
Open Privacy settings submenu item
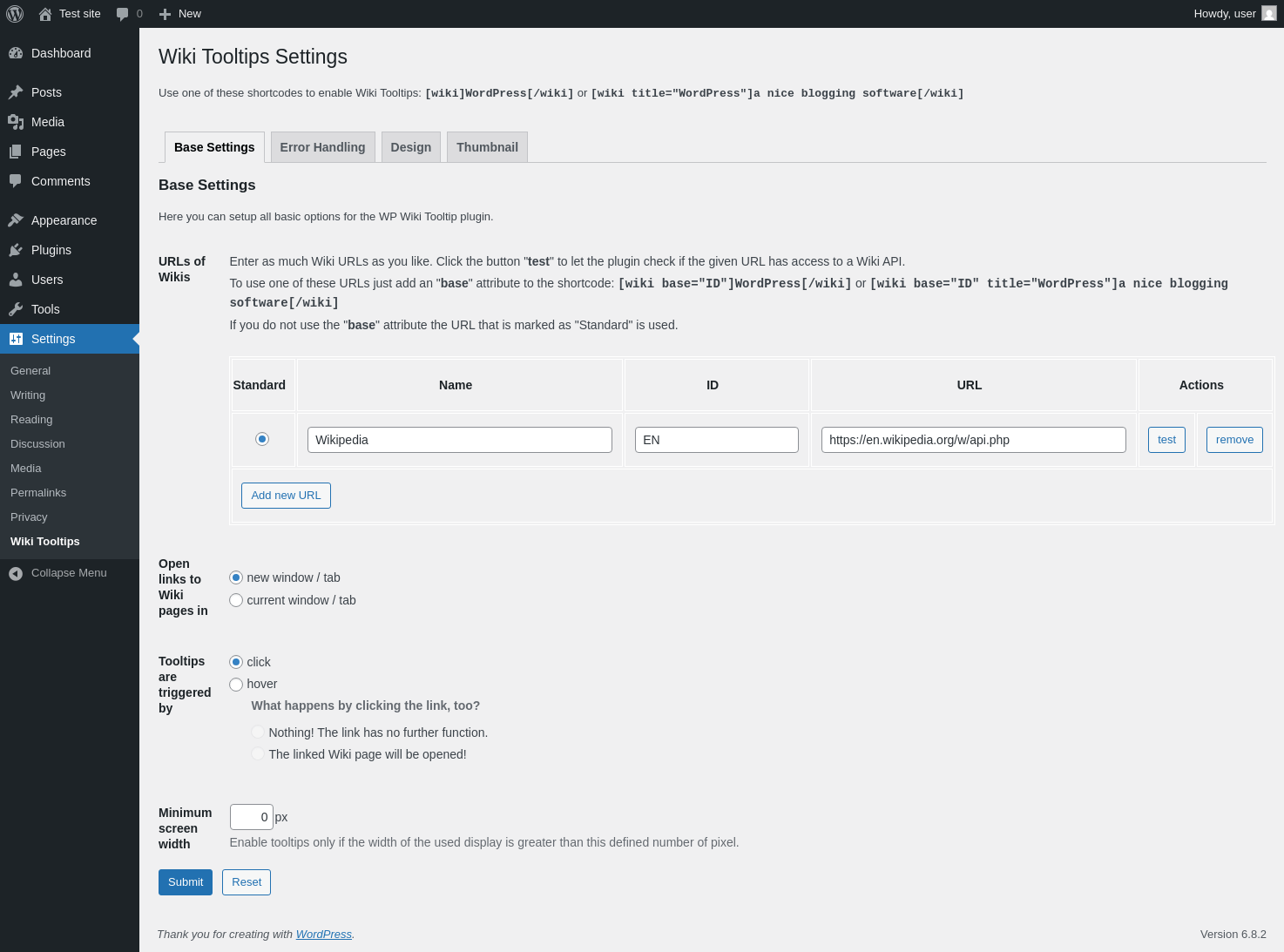pyautogui.click(x=70, y=517)
